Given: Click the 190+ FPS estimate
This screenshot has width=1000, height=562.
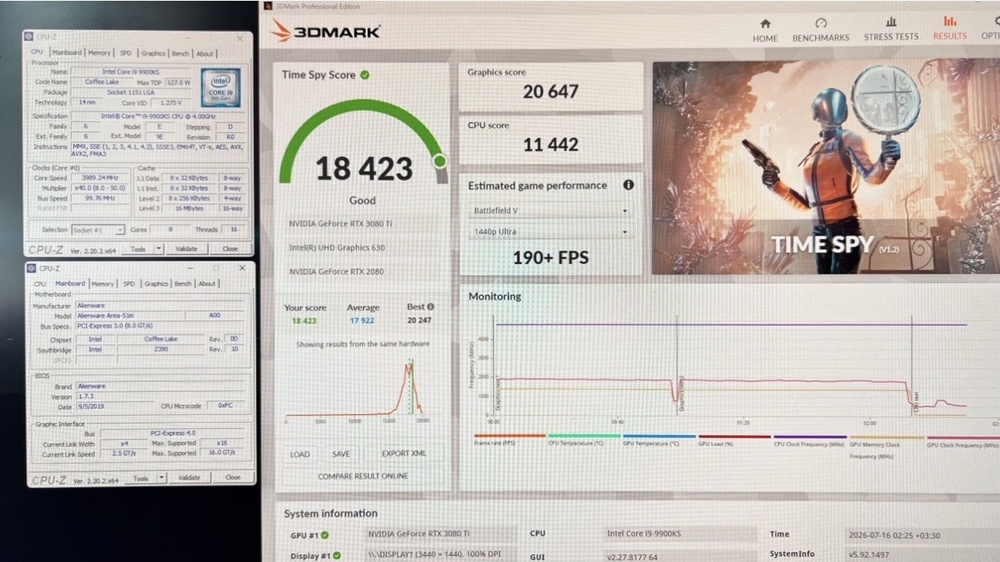Looking at the screenshot, I should coord(550,258).
